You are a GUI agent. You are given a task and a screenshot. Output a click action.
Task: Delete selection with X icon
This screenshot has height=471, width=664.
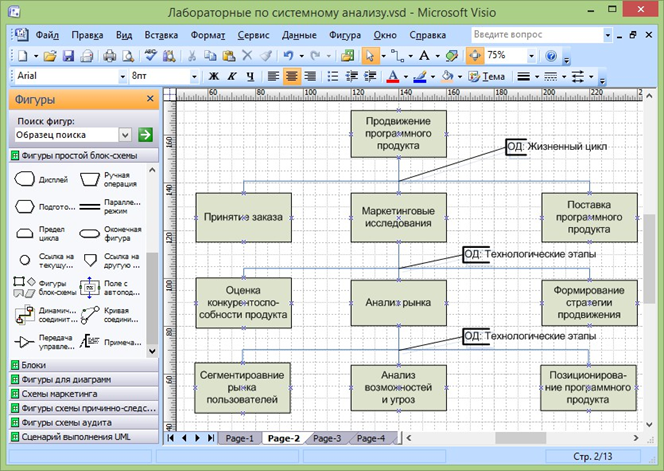pos(247,55)
